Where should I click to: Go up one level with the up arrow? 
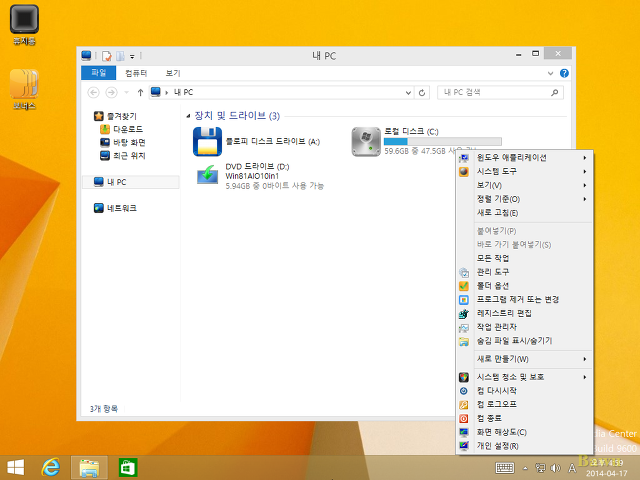point(140,93)
